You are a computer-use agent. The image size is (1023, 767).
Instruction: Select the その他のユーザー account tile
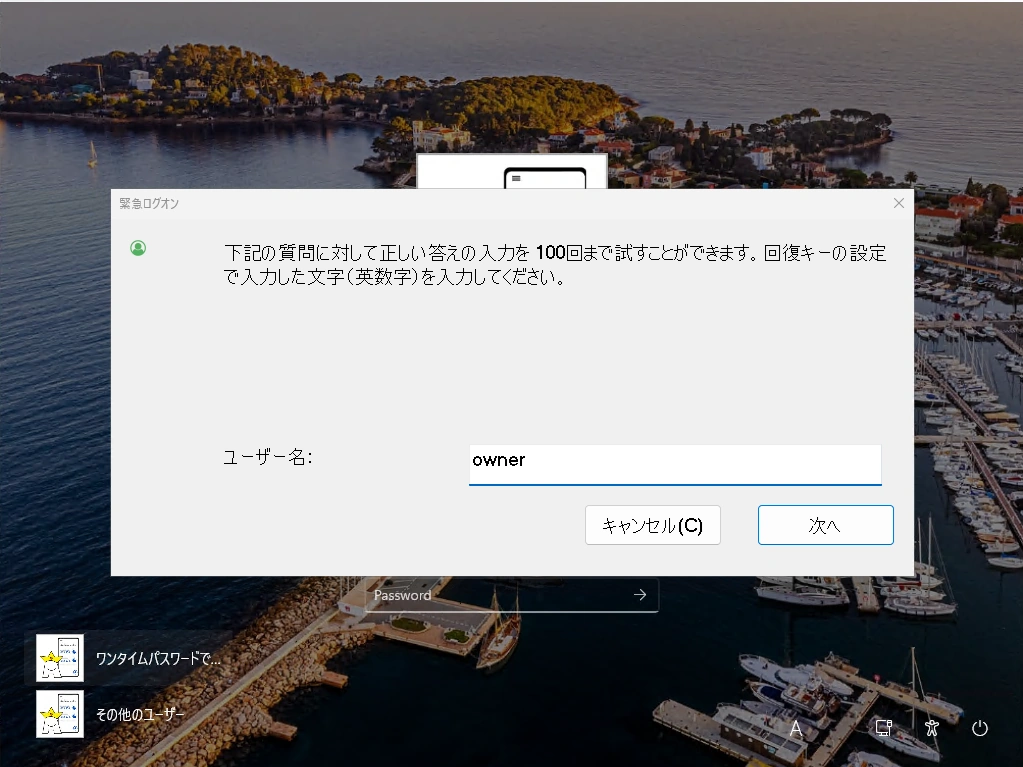pos(127,714)
